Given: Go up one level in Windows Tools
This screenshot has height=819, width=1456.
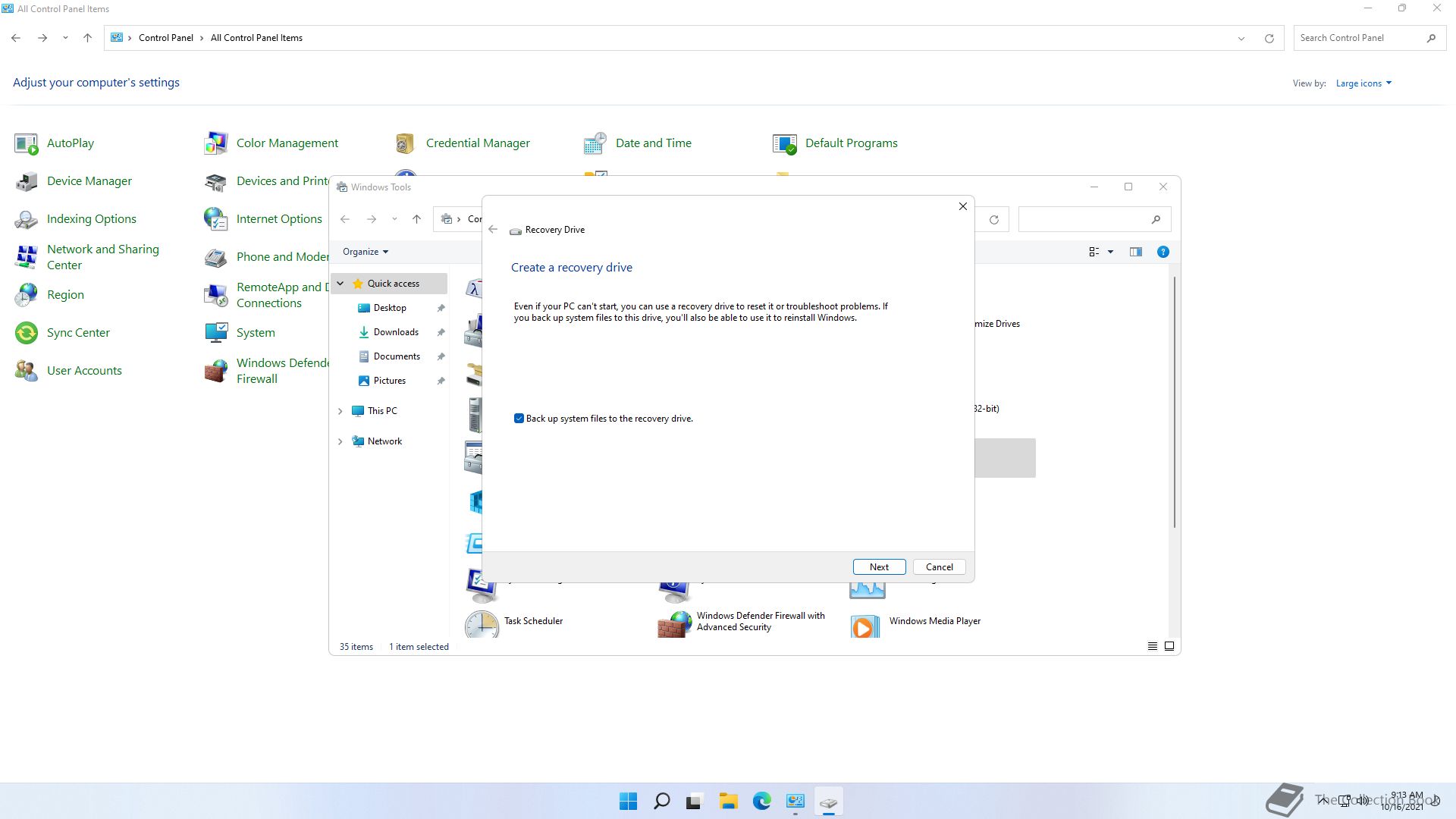Looking at the screenshot, I should pyautogui.click(x=416, y=219).
